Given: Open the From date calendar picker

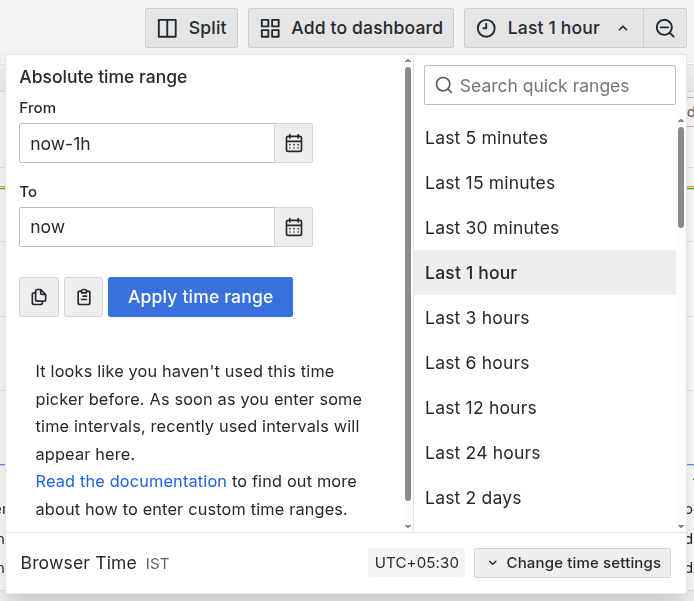Looking at the screenshot, I should pos(294,143).
